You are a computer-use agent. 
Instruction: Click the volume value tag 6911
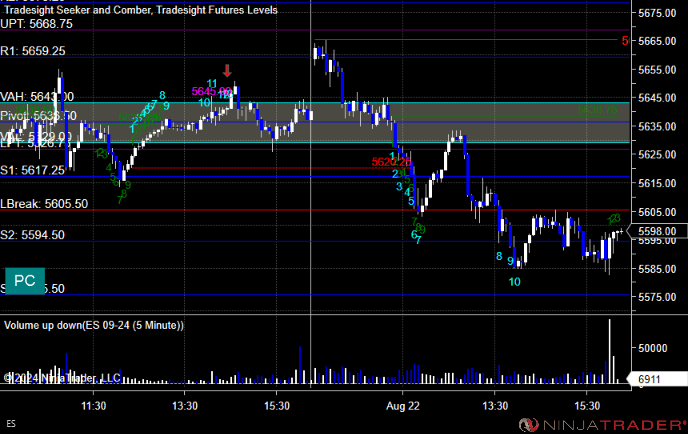657,379
